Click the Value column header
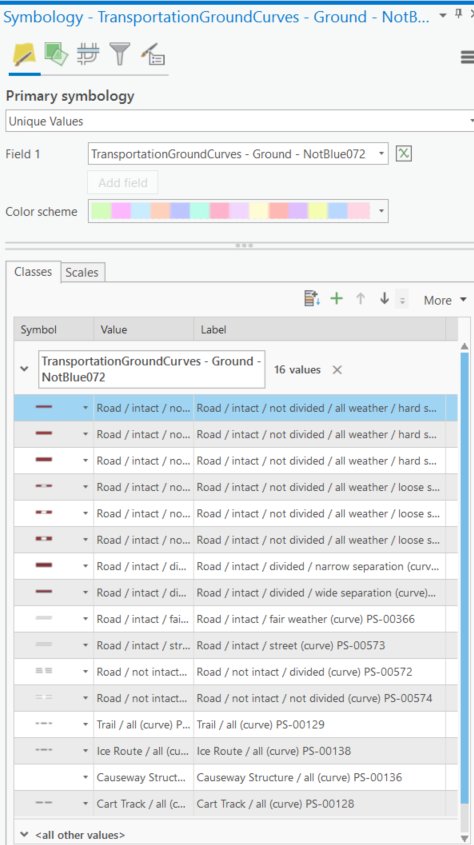Image resolution: width=474 pixels, height=845 pixels. [x=144, y=330]
